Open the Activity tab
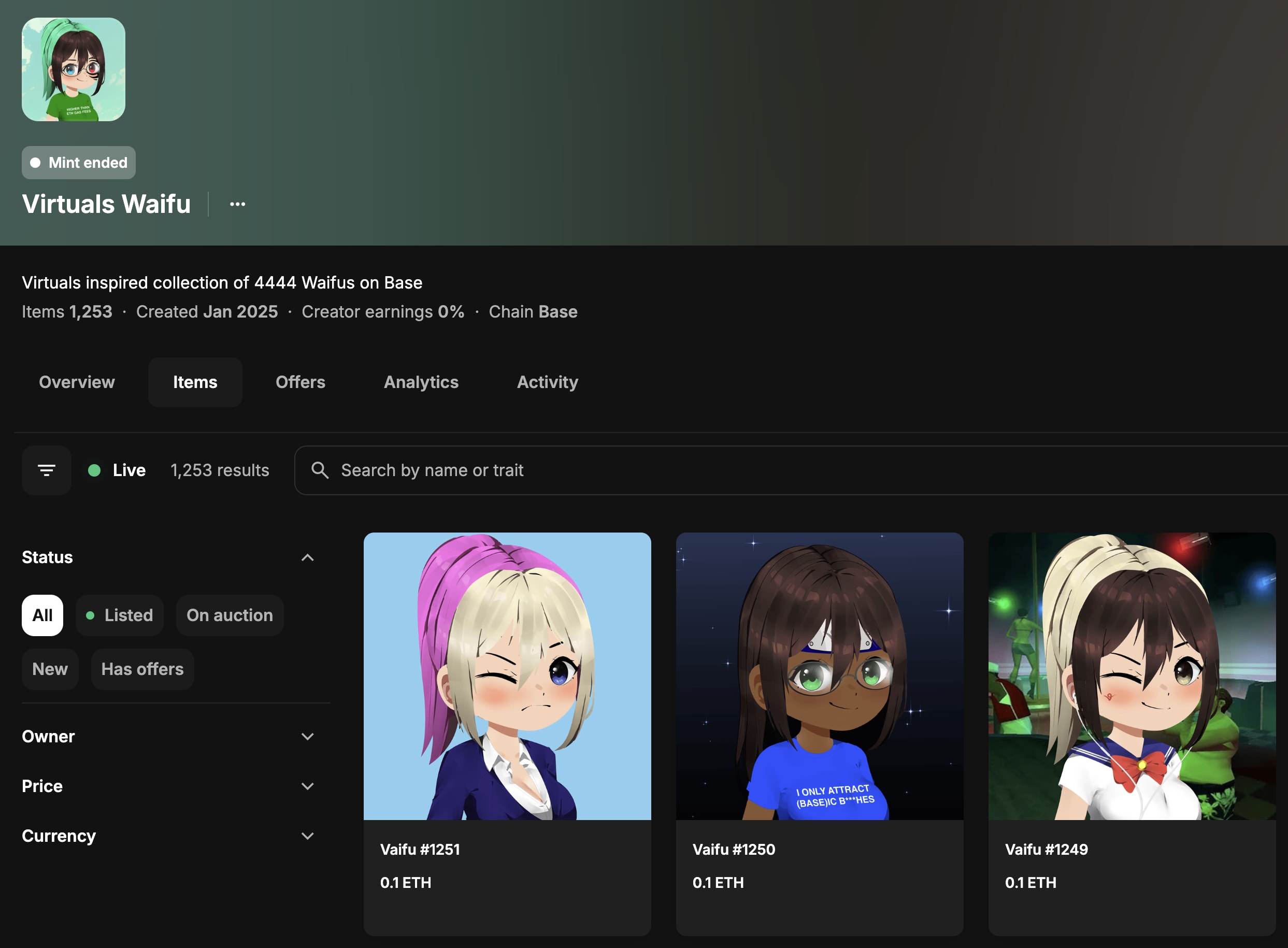Image resolution: width=1288 pixels, height=948 pixels. click(547, 382)
